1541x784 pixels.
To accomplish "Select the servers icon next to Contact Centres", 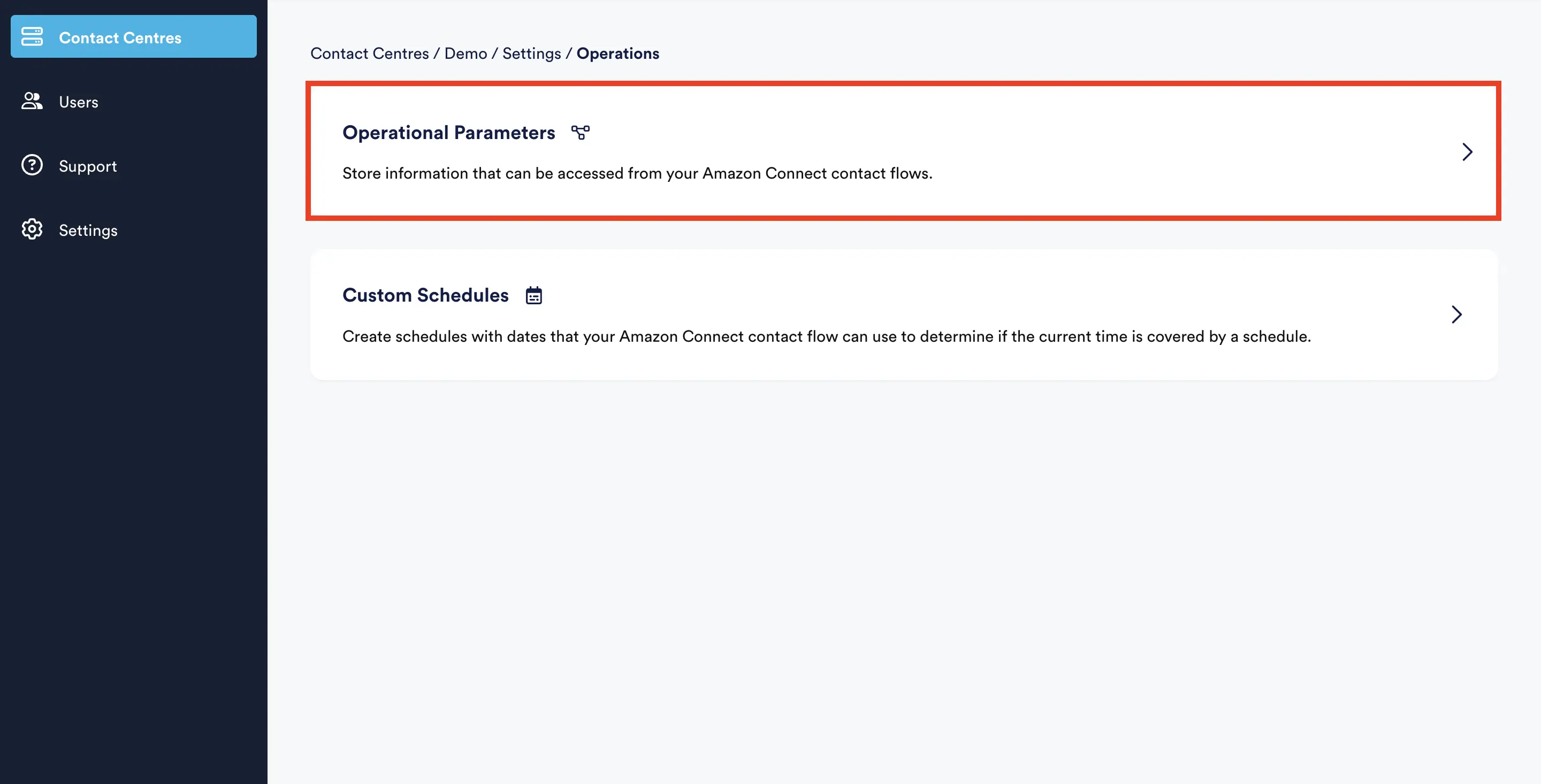I will click(33, 36).
